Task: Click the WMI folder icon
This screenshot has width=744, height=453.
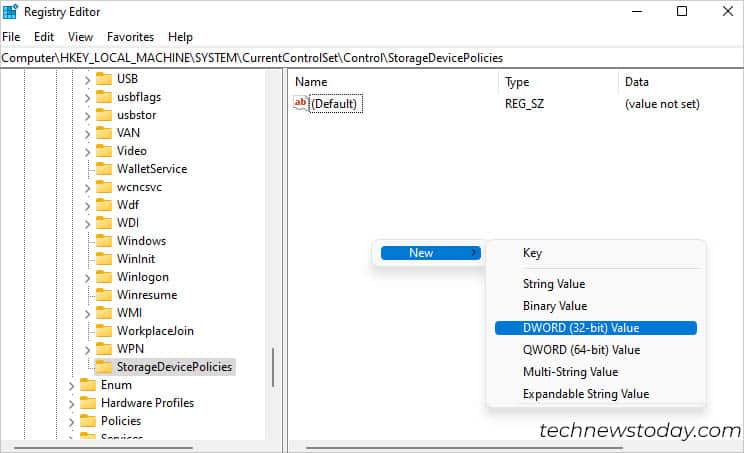Action: click(104, 313)
